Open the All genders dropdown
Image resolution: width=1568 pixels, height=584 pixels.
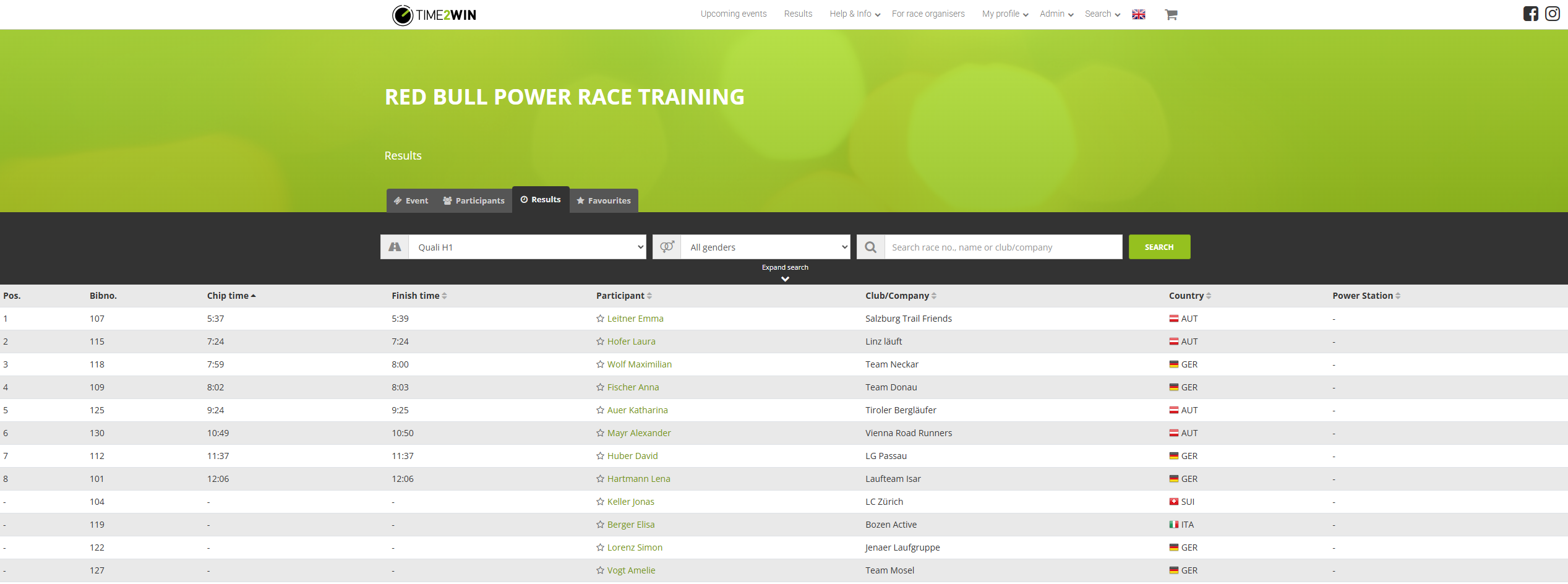click(x=766, y=247)
